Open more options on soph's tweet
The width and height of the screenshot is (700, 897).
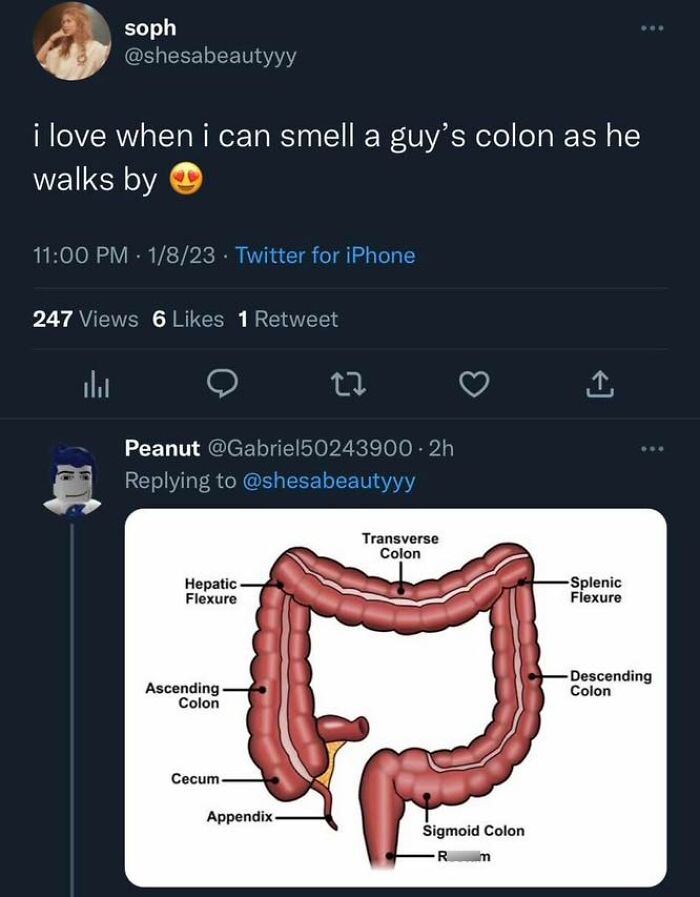pos(653,28)
